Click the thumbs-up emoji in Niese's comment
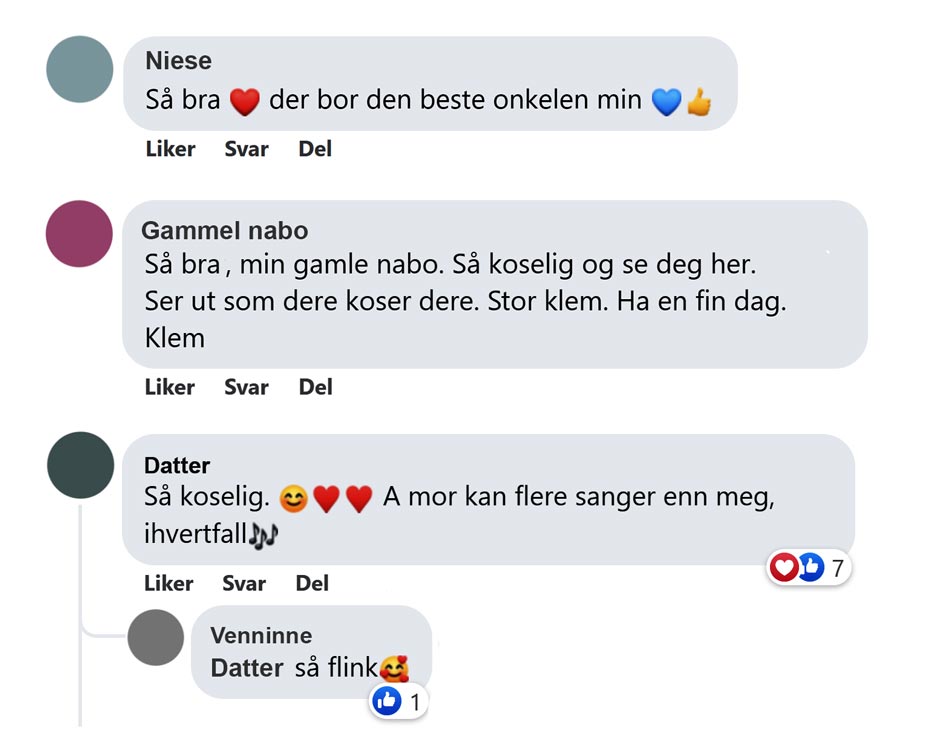The image size is (950, 738). 698,101
